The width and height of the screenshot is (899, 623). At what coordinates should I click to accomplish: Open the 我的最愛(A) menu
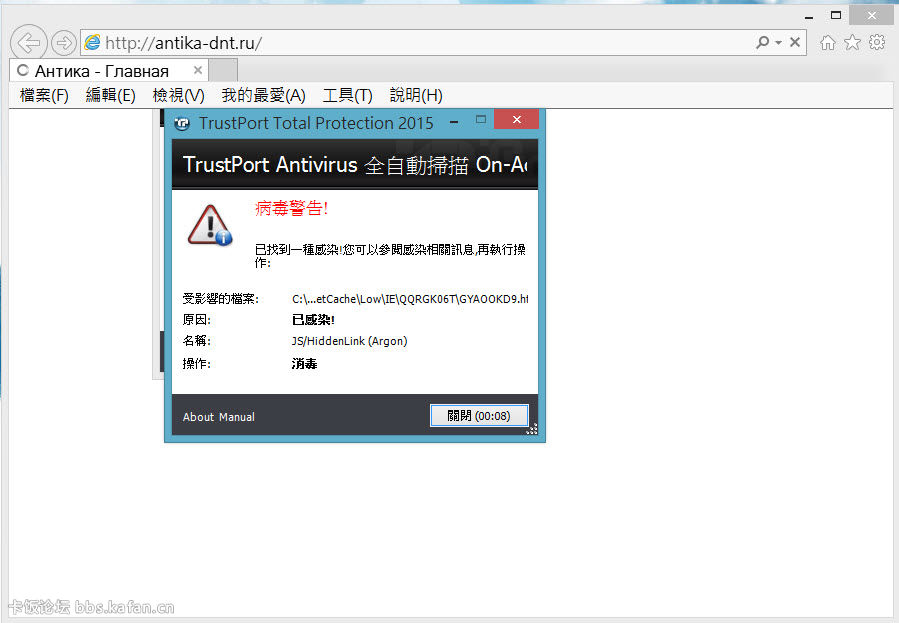pos(264,95)
